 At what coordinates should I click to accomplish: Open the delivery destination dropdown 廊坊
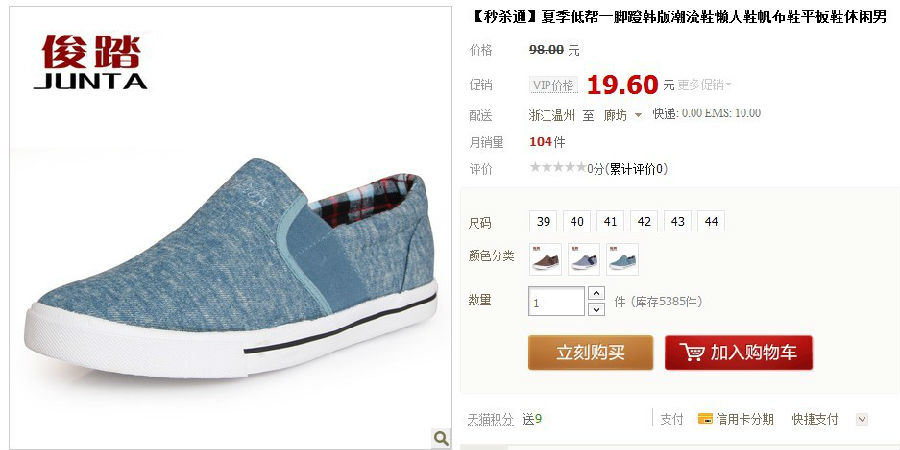(622, 115)
